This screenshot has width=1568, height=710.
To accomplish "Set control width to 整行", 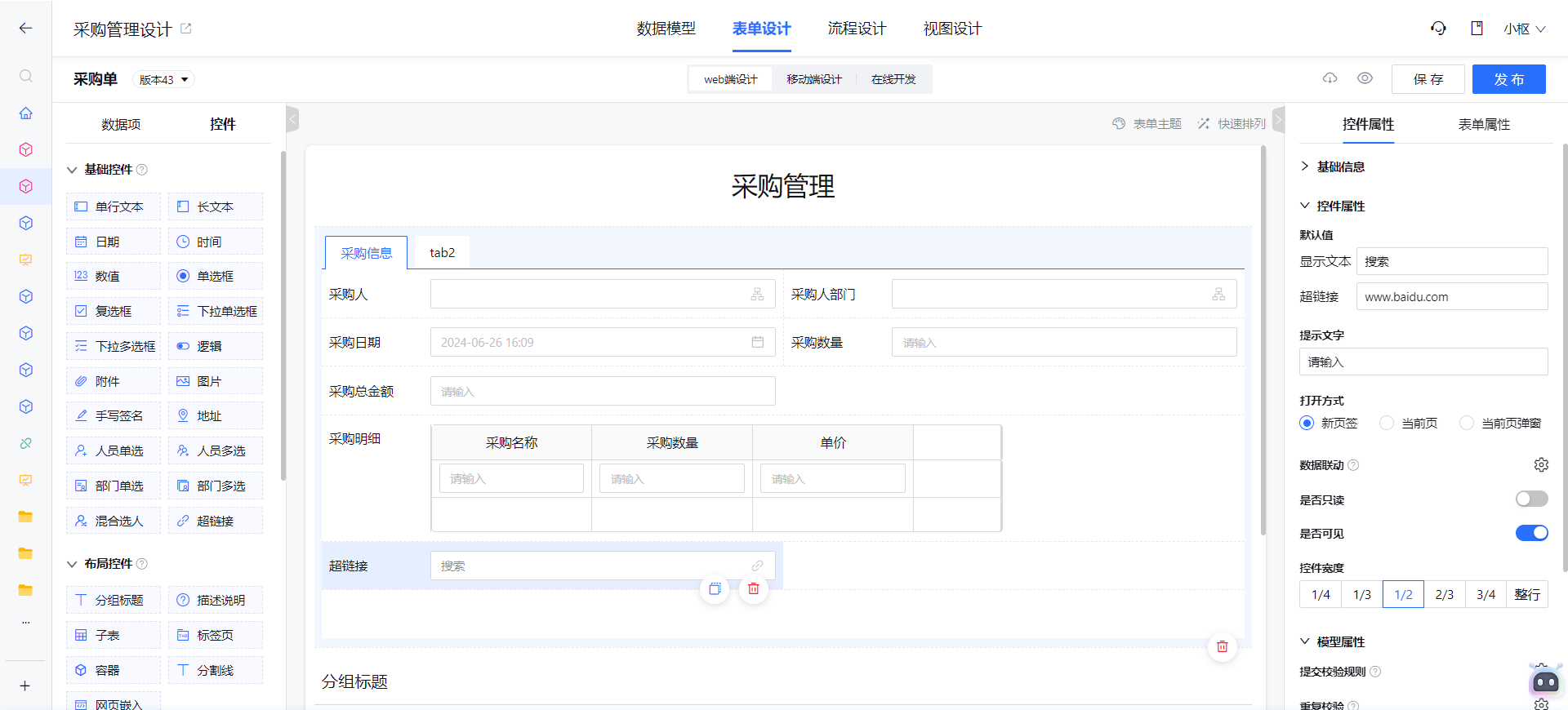I will coord(1527,594).
